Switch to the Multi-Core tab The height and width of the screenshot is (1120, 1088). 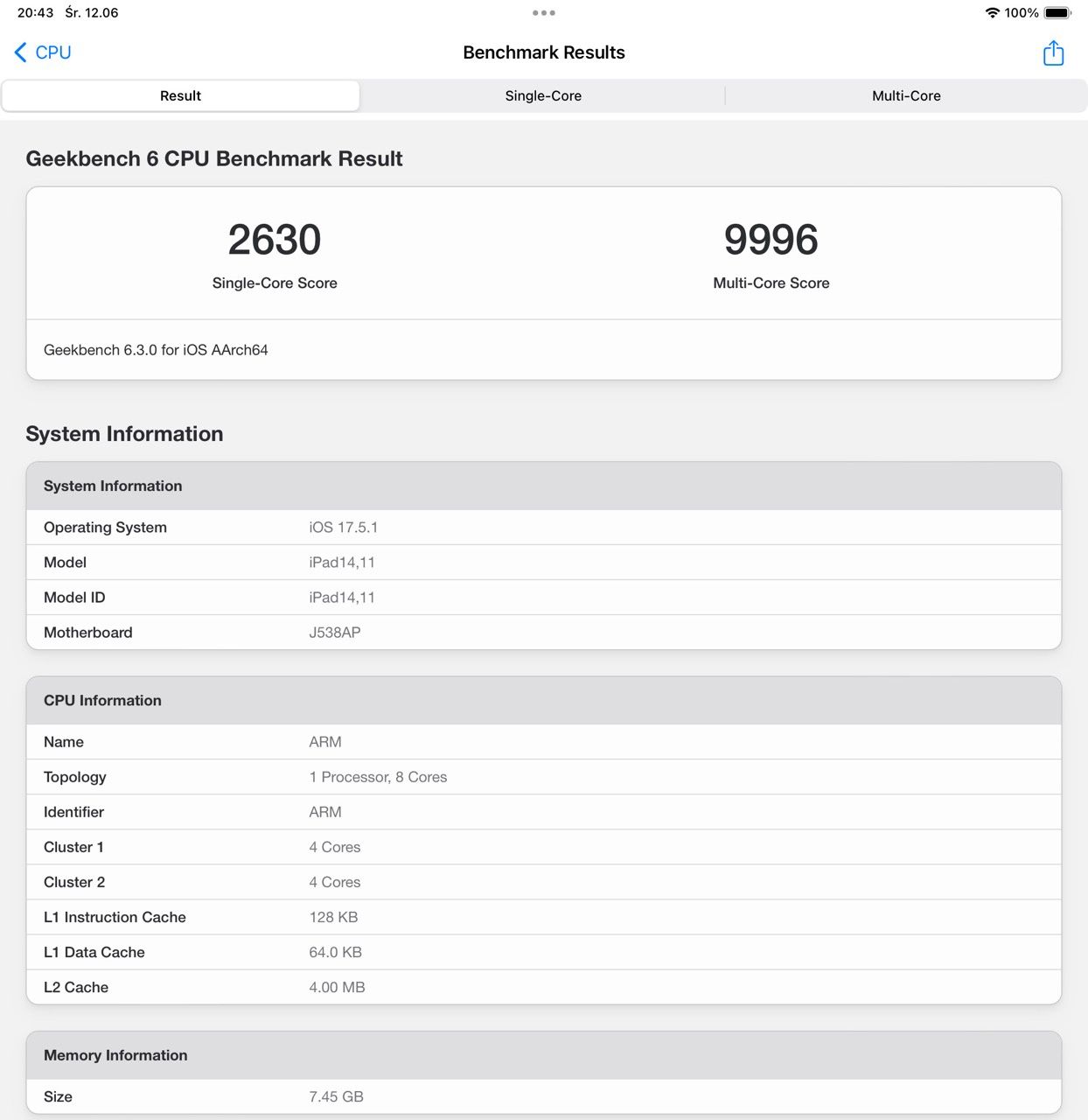pyautogui.click(x=906, y=96)
